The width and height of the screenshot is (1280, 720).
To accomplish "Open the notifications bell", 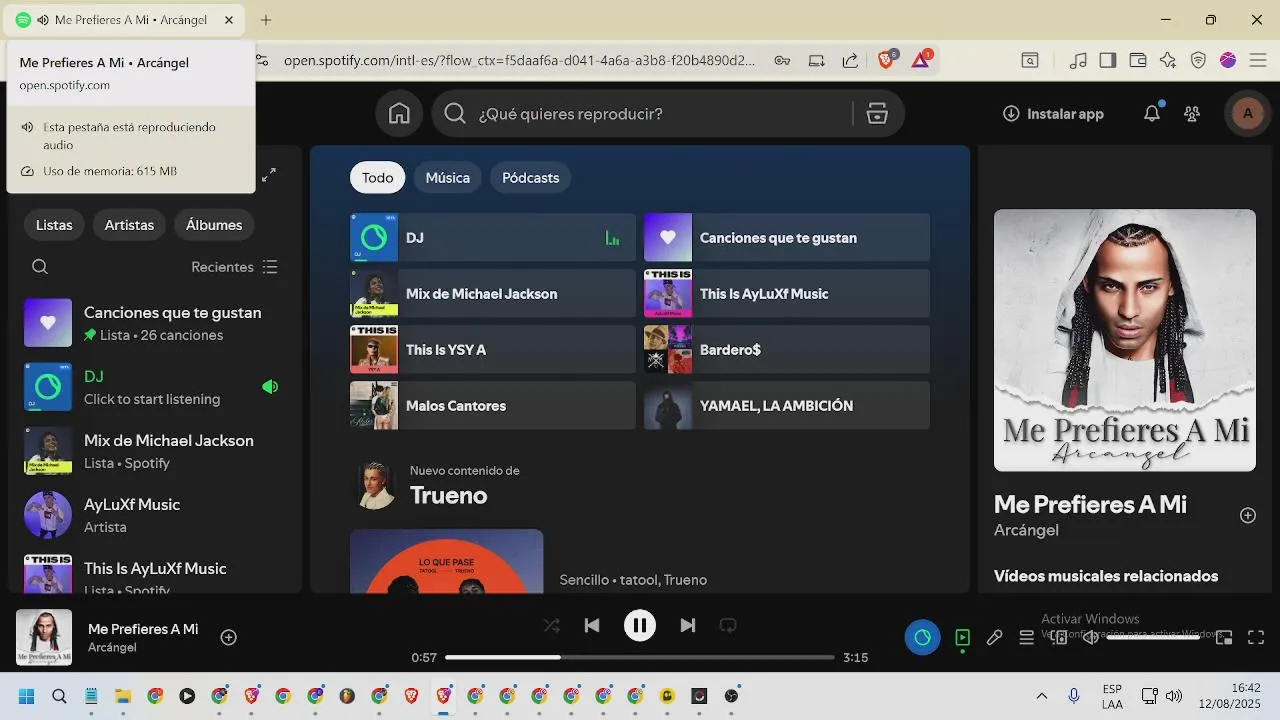I will 1152,114.
